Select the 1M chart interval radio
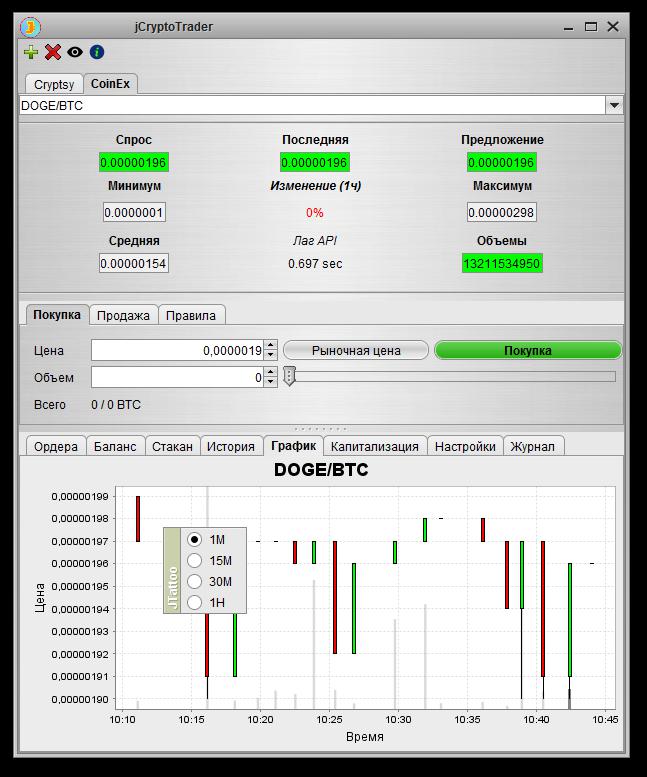The width and height of the screenshot is (647, 777). click(x=194, y=539)
